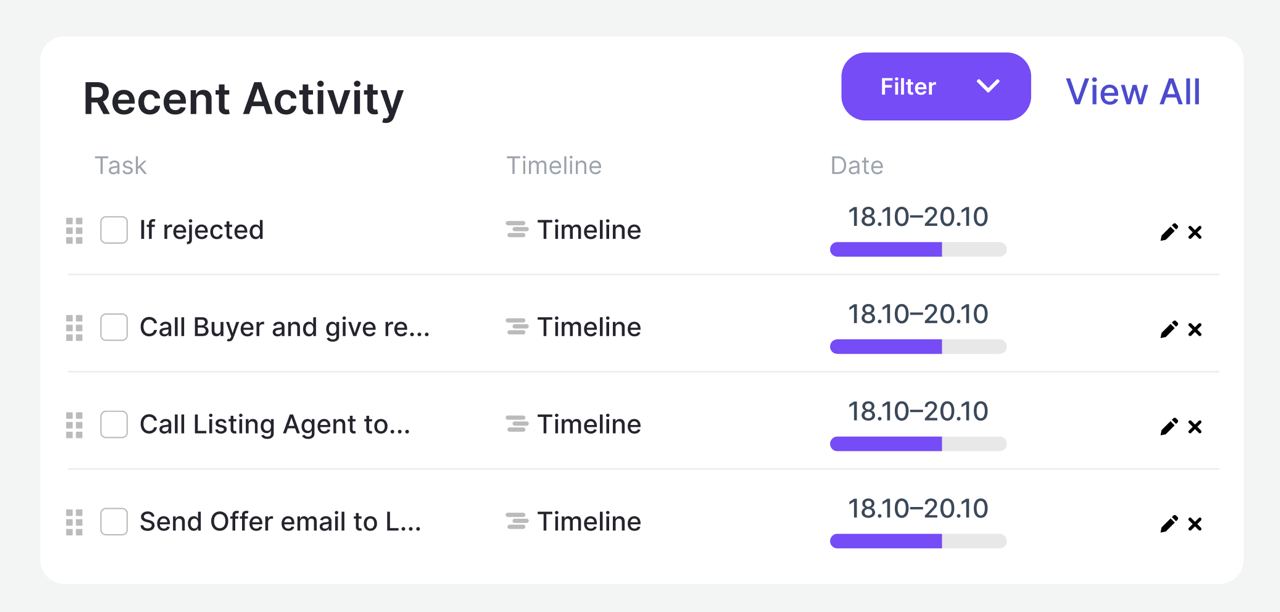
Task: Click pencil icon on Call Listing Agent row
Action: pos(1169,426)
